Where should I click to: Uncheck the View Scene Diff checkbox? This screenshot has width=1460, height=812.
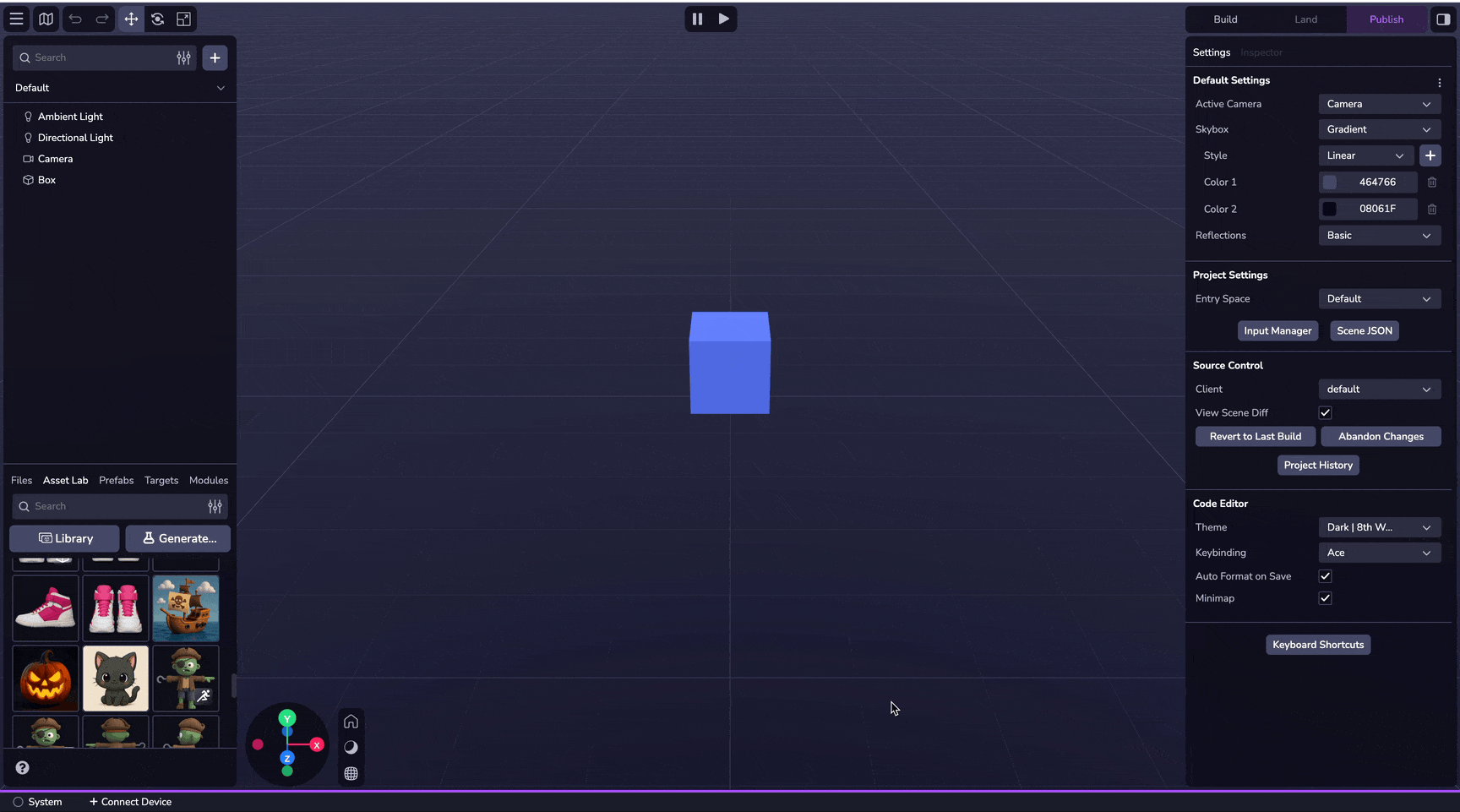click(1325, 413)
